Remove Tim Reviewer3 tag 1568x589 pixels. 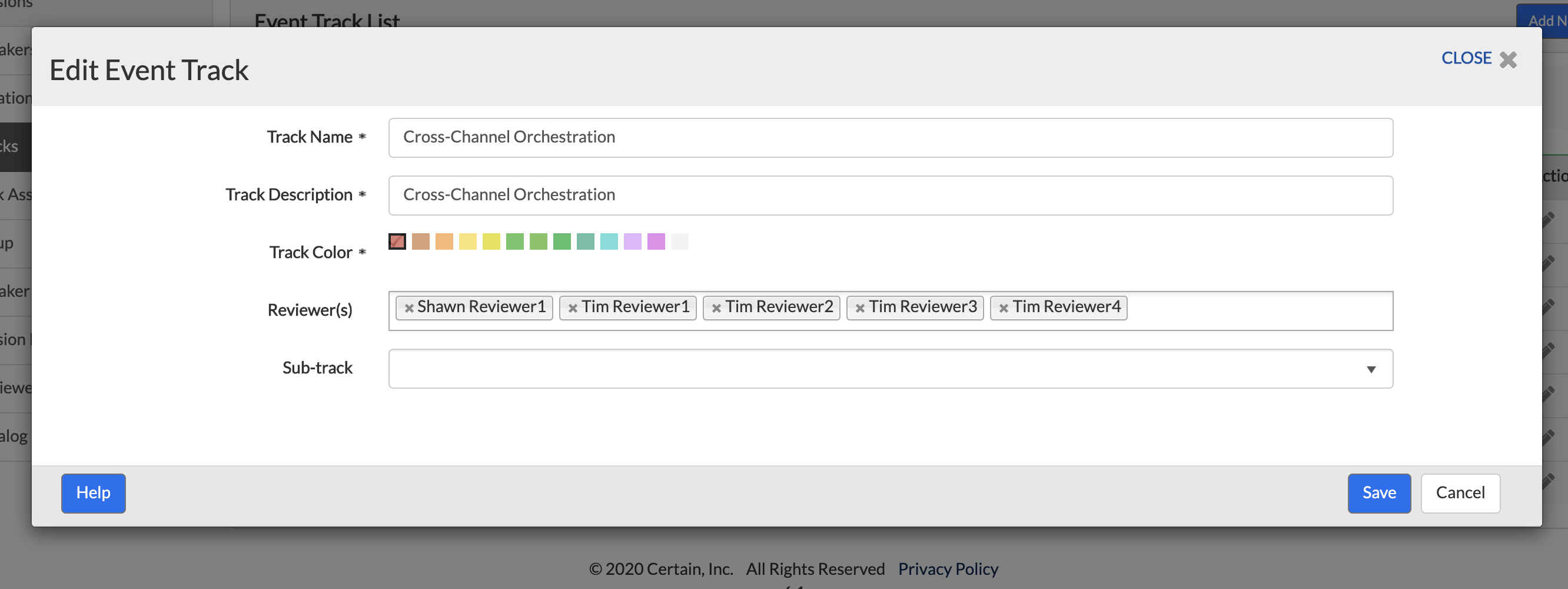click(x=860, y=308)
